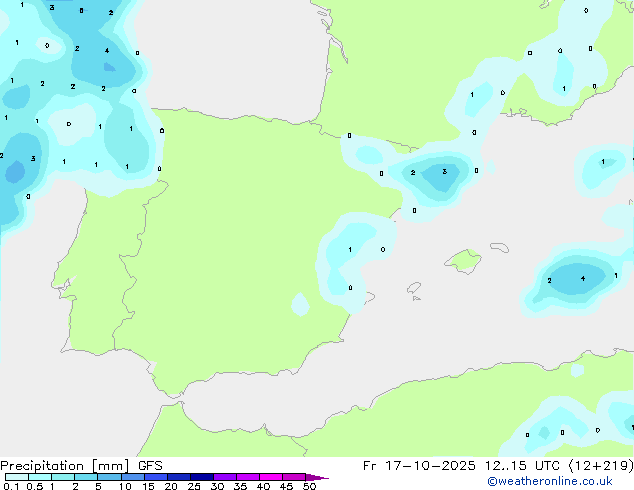Click the Mallorca island on the map

coord(463,261)
